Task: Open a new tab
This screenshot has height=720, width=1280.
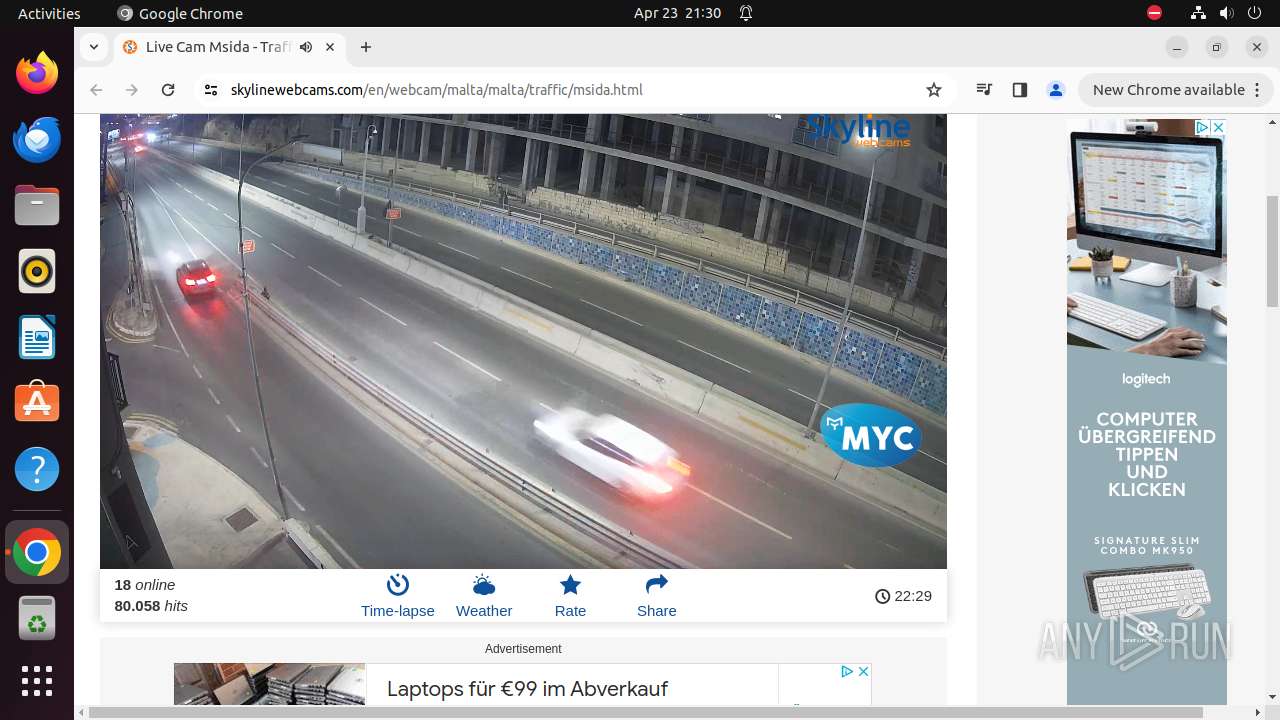Action: [366, 47]
